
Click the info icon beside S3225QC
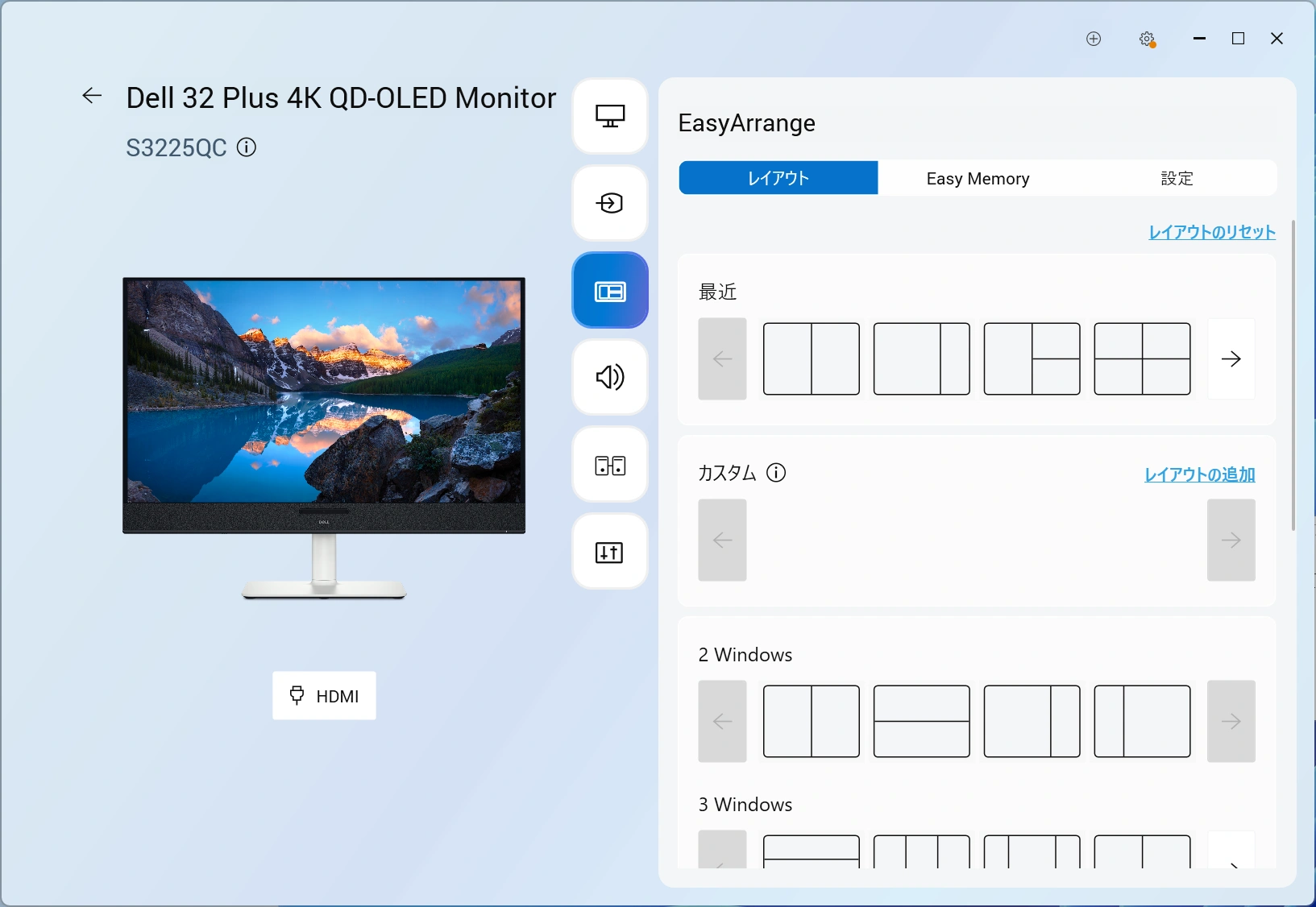point(247,147)
